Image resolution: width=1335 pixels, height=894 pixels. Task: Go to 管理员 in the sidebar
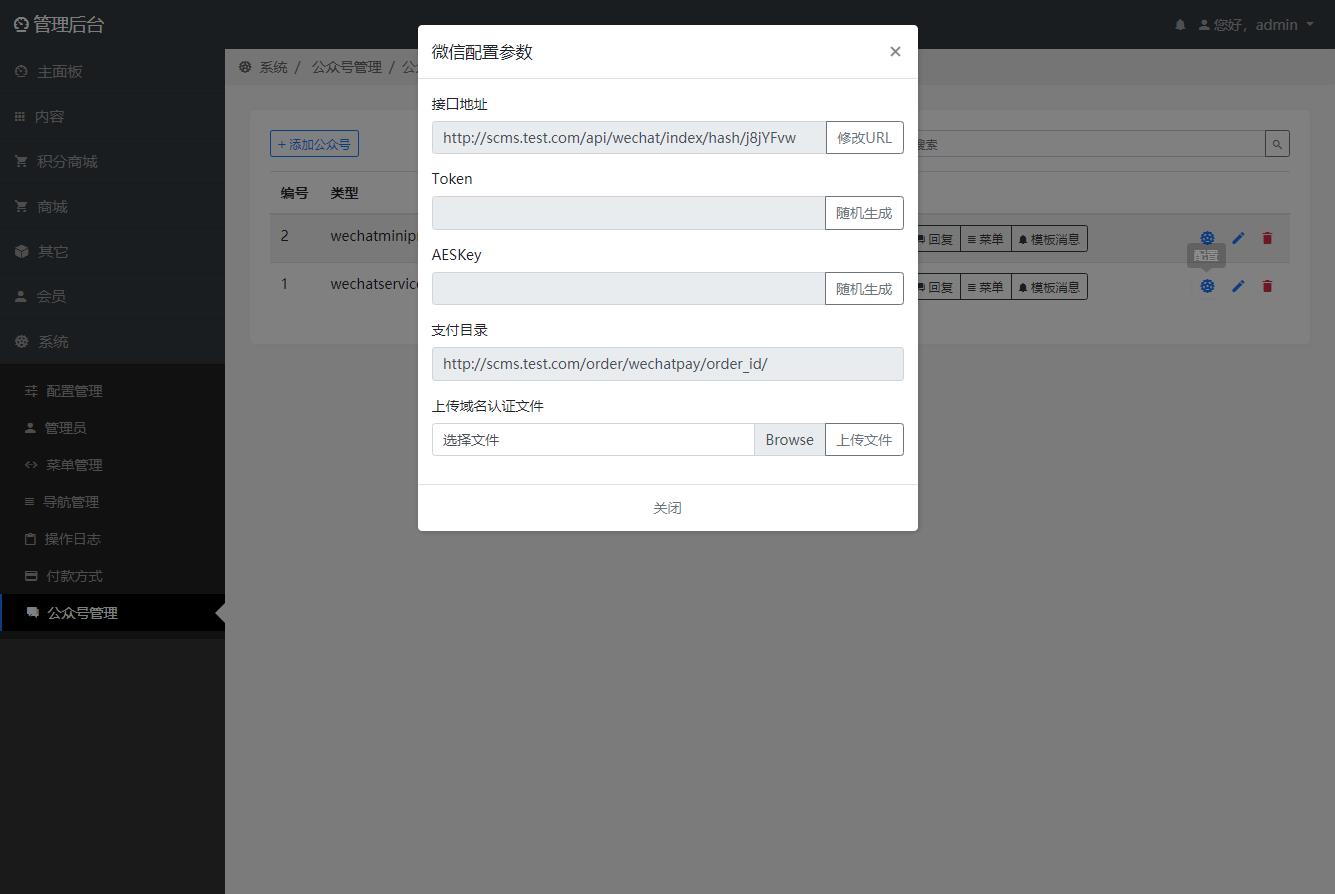(112, 428)
